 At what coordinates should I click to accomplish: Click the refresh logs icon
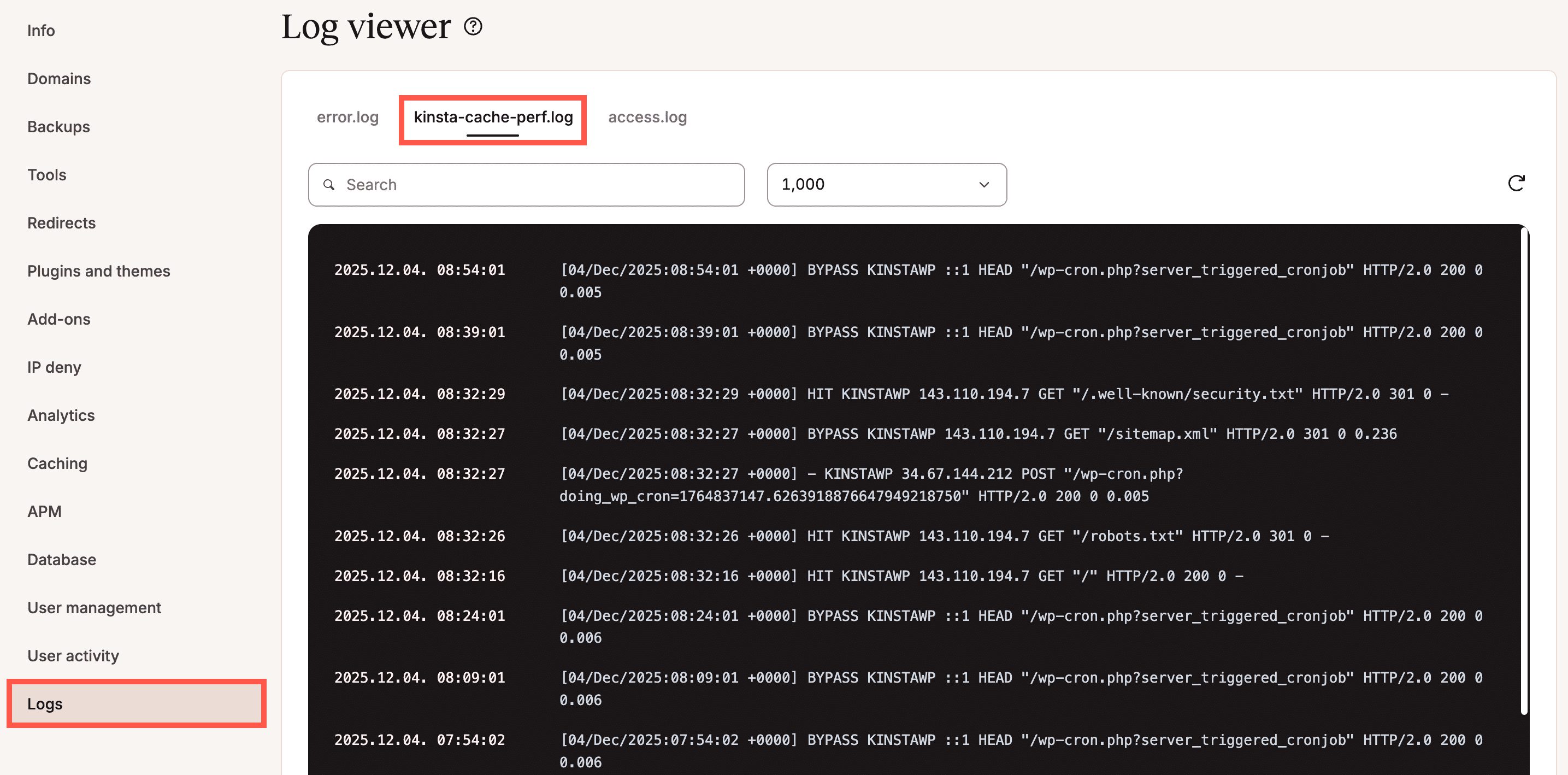[x=1517, y=183]
